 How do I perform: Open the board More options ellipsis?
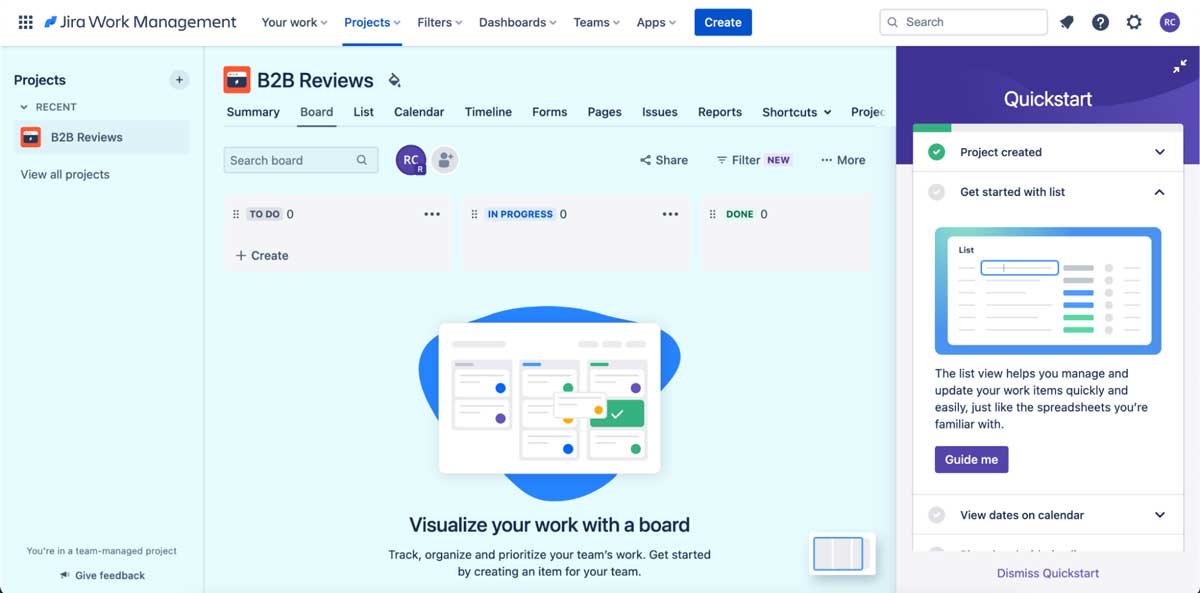coord(826,159)
